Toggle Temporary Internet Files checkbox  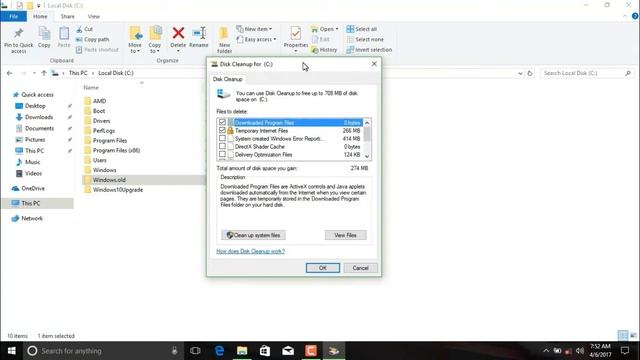(222, 130)
